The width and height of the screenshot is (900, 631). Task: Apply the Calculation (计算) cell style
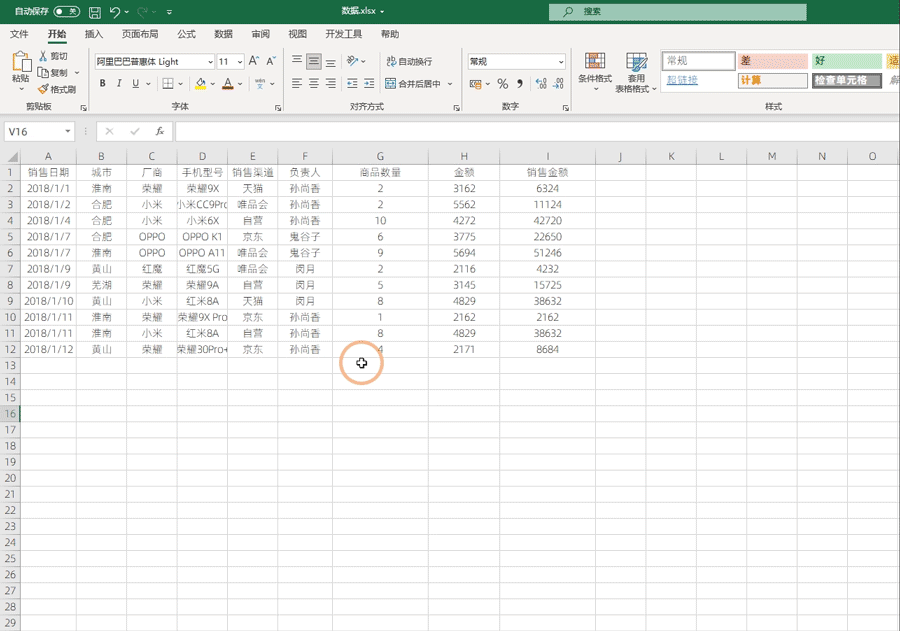pyautogui.click(x=773, y=80)
